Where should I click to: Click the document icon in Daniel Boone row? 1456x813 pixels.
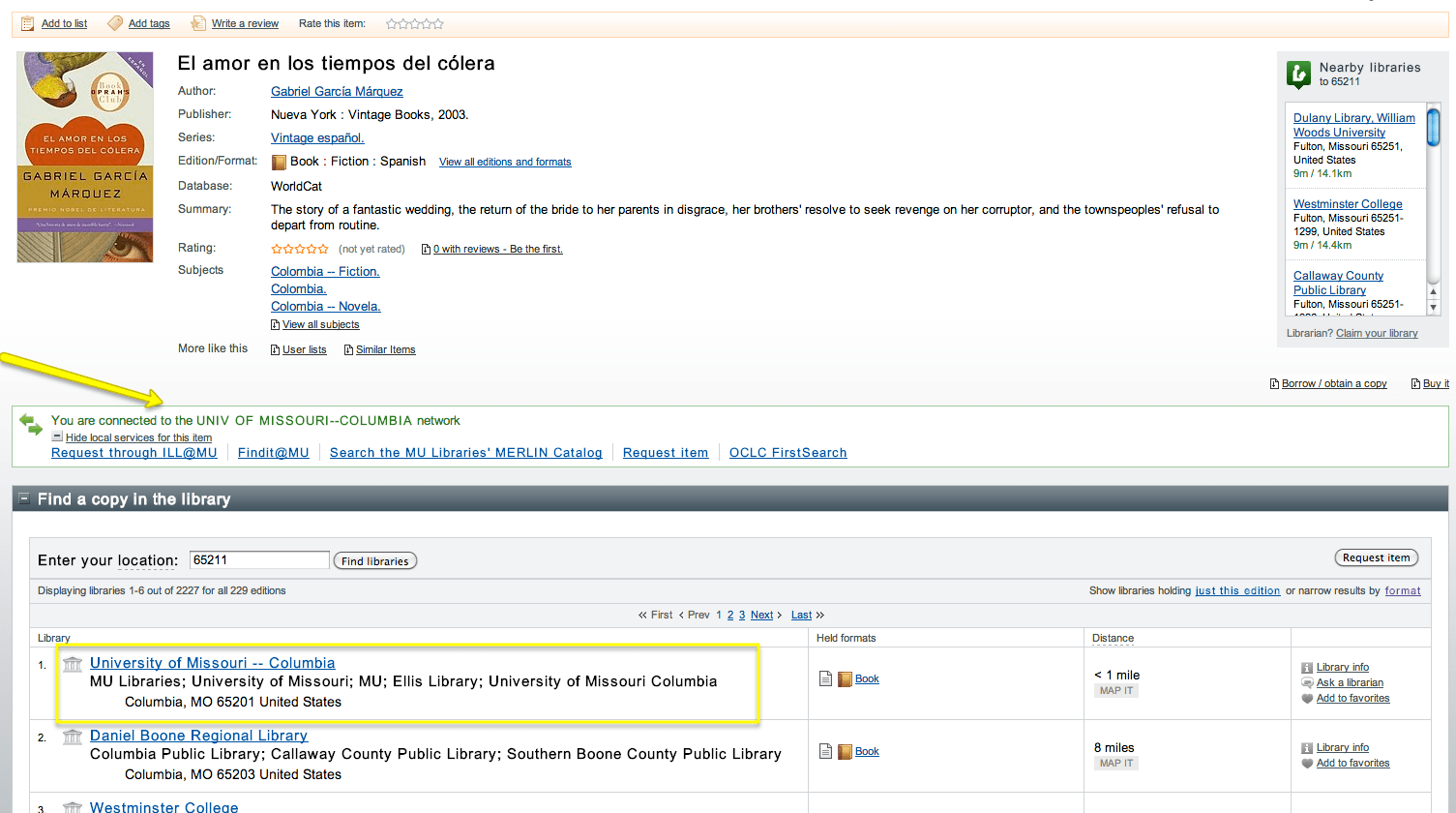tap(825, 751)
